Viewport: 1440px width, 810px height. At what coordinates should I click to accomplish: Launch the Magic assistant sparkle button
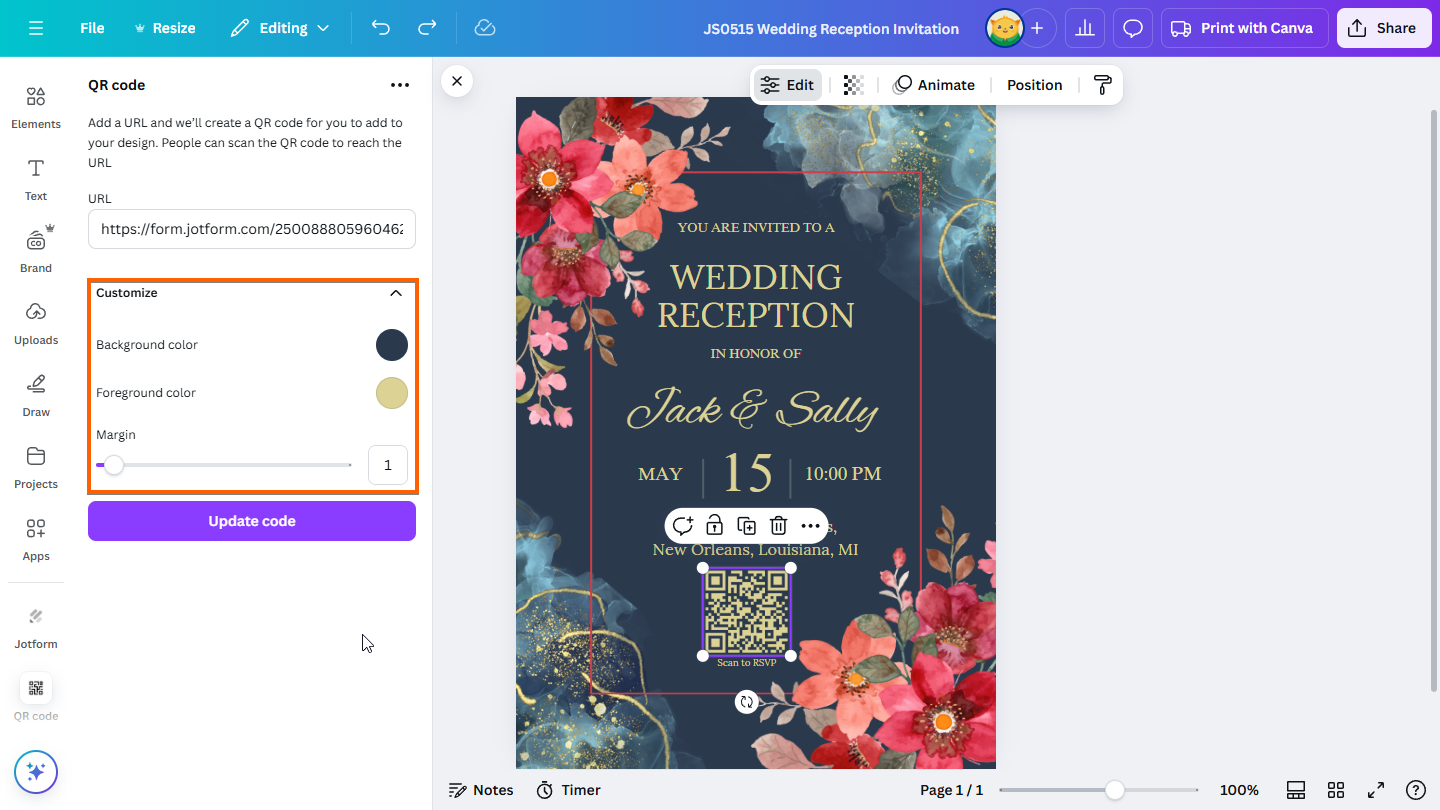(36, 772)
